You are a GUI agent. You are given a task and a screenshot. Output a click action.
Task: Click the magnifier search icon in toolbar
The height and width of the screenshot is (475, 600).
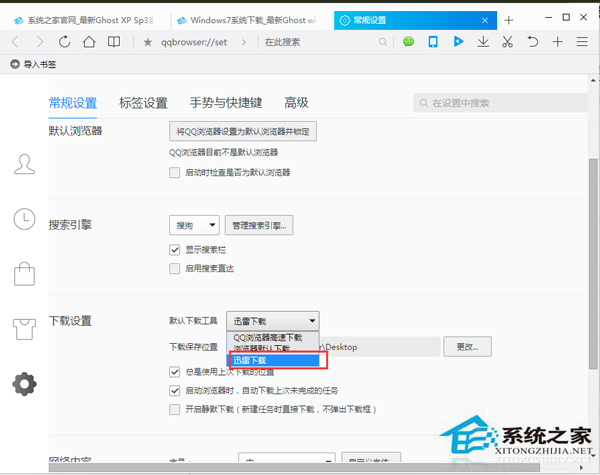(383, 42)
